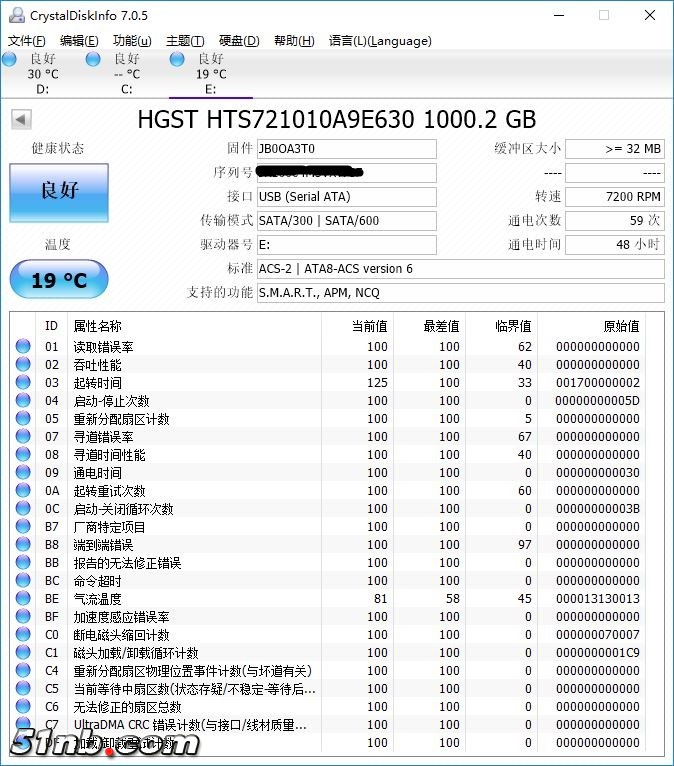The image size is (674, 766).
Task: Click the drive title HGST HTS721010A9E630 1000.2 GB
Action: 337,120
